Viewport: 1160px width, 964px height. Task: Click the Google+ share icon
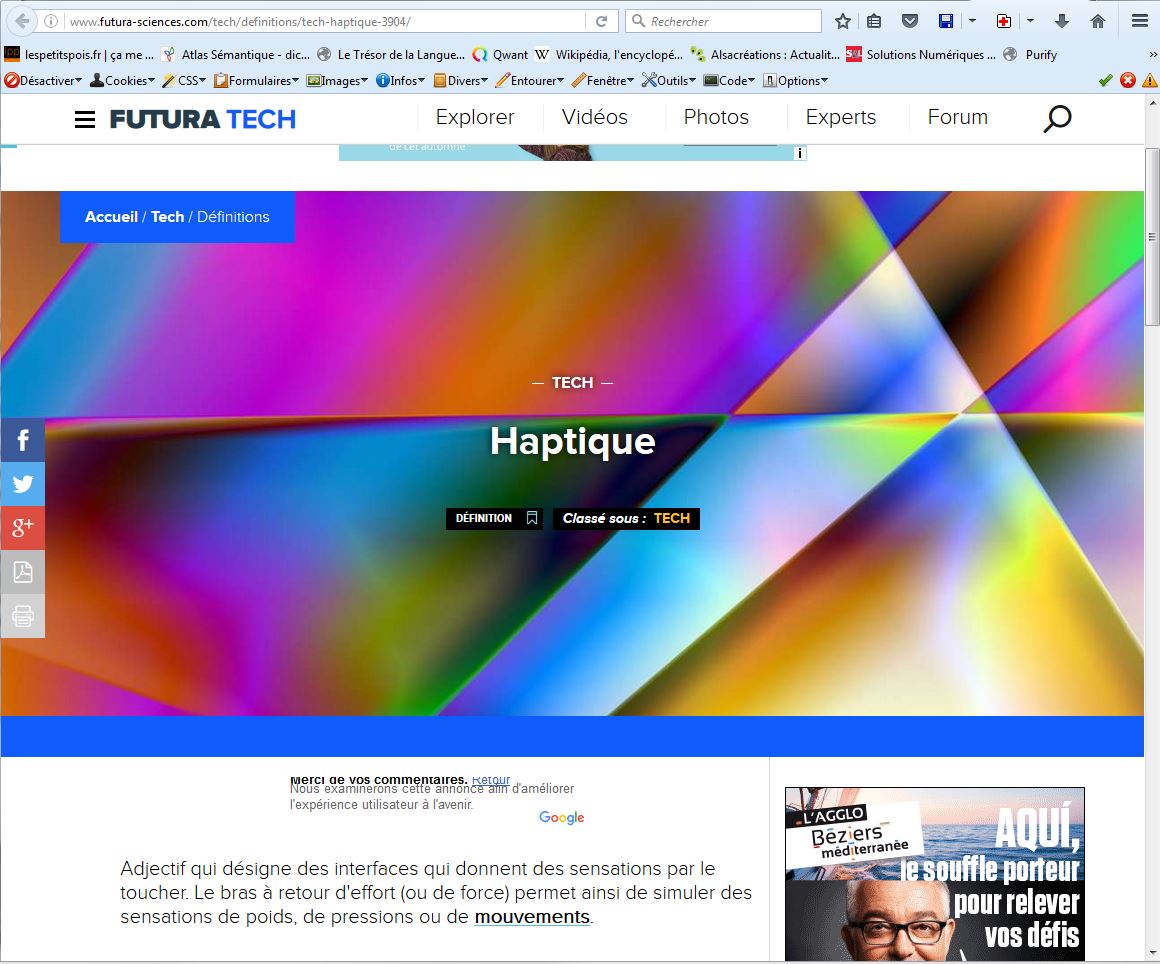(x=22, y=528)
